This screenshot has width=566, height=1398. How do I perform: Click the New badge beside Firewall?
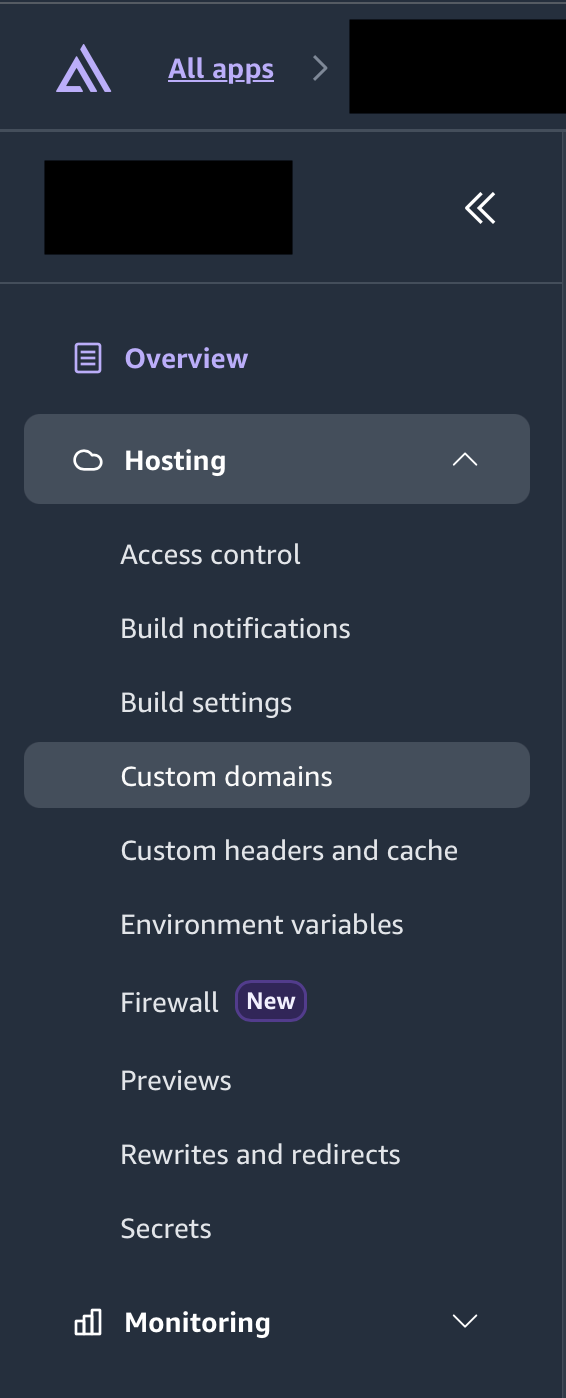[x=271, y=1002]
